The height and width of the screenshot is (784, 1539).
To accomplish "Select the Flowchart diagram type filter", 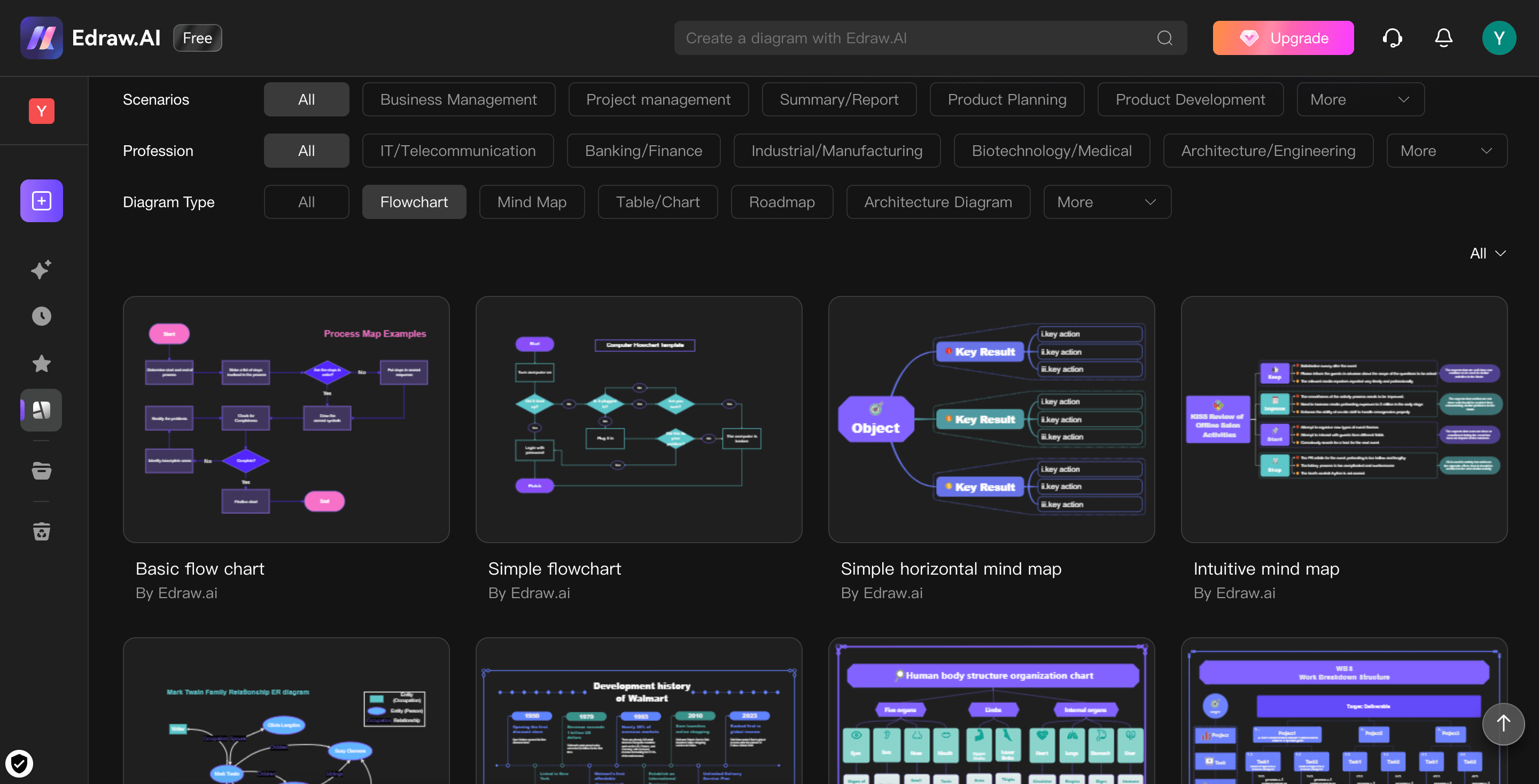I will 414,201.
